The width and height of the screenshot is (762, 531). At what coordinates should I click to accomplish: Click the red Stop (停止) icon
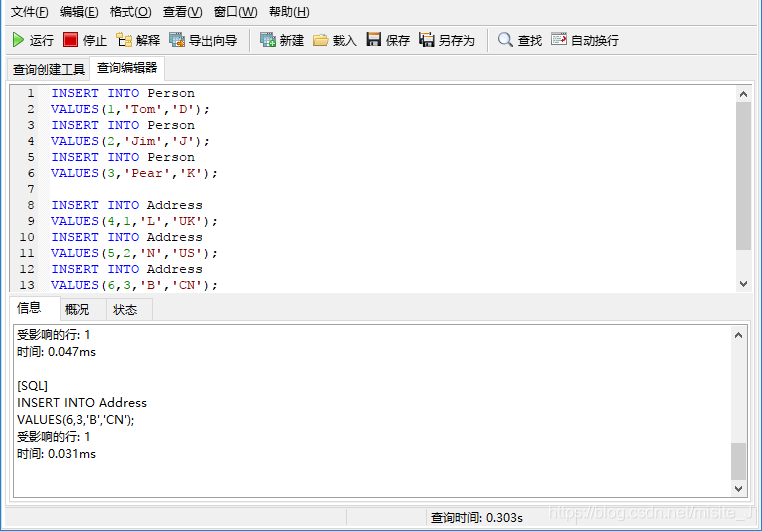click(70, 40)
